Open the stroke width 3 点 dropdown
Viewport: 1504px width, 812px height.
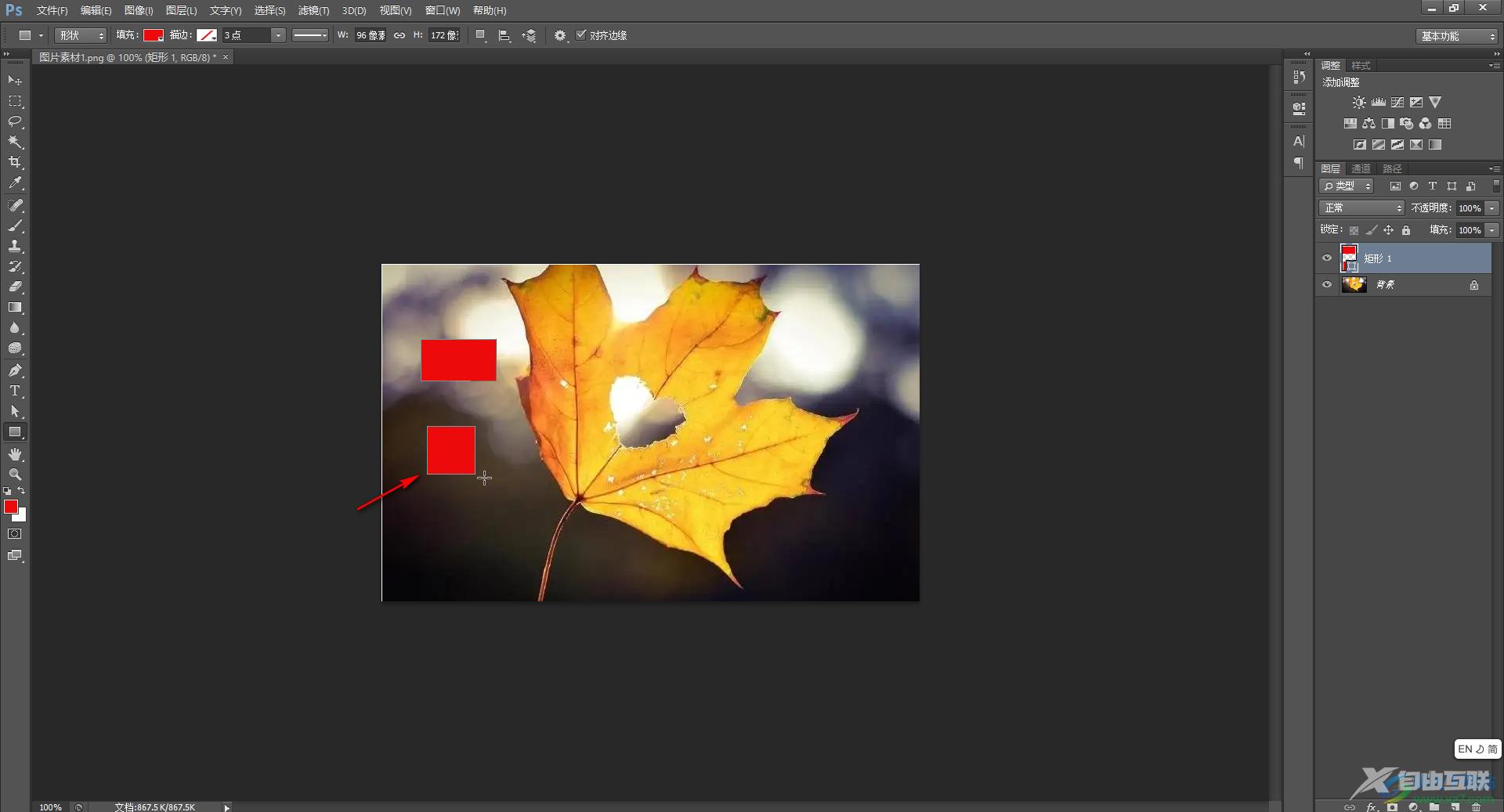278,35
